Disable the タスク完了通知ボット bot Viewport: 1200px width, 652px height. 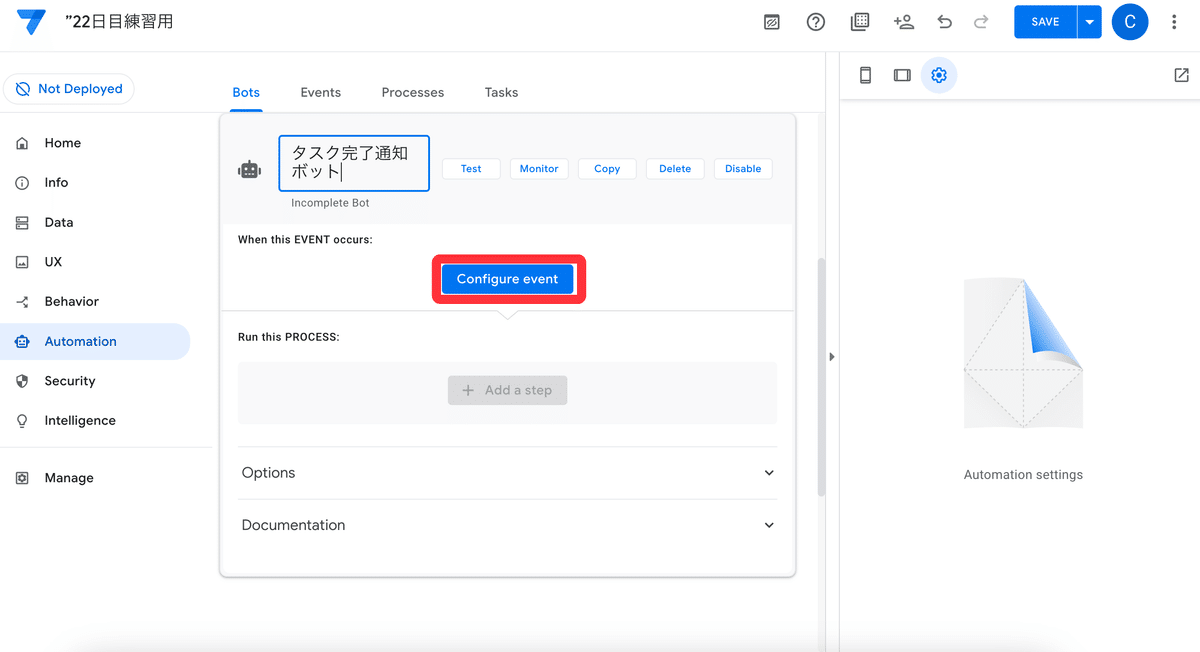coord(743,168)
